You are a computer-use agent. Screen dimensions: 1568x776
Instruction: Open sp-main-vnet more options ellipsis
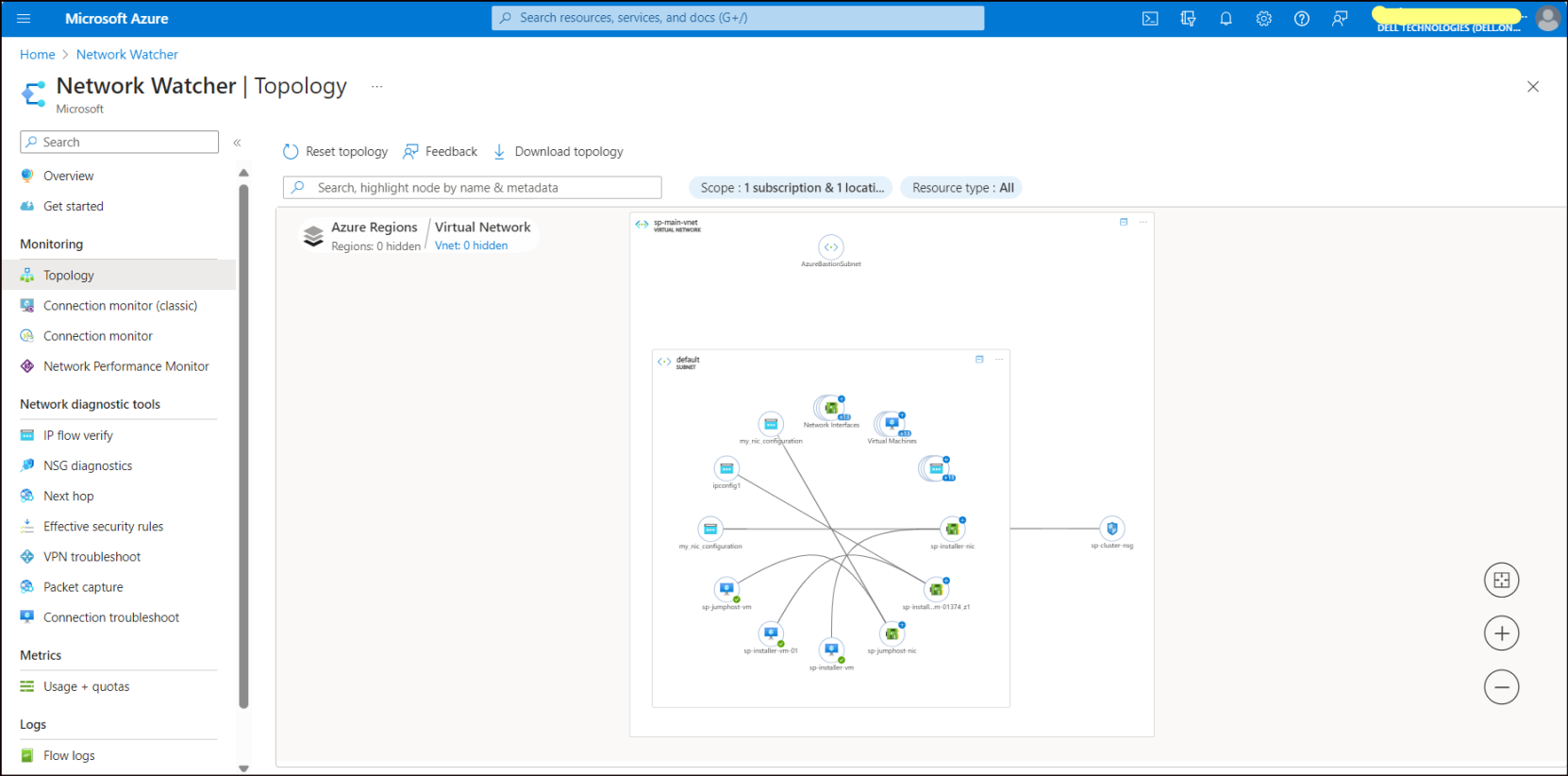click(1143, 222)
